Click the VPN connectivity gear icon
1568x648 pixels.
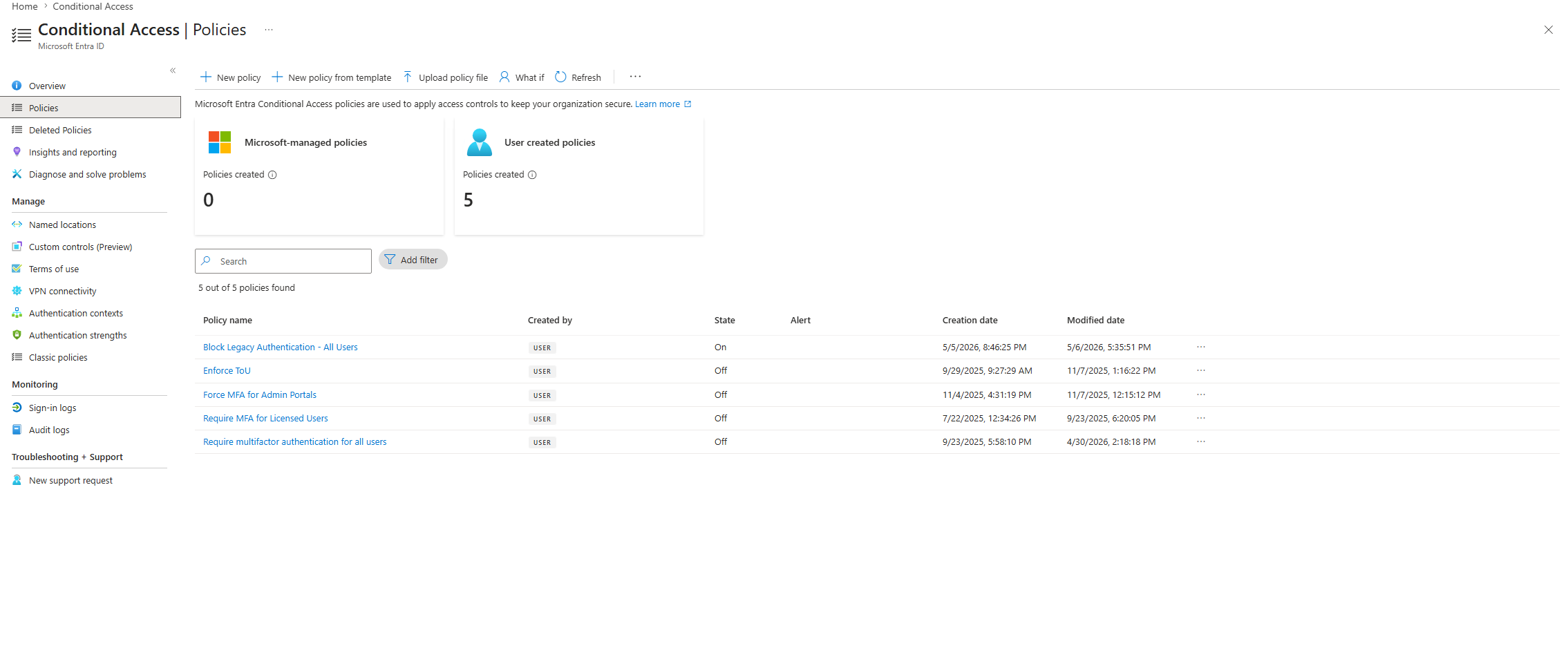17,291
